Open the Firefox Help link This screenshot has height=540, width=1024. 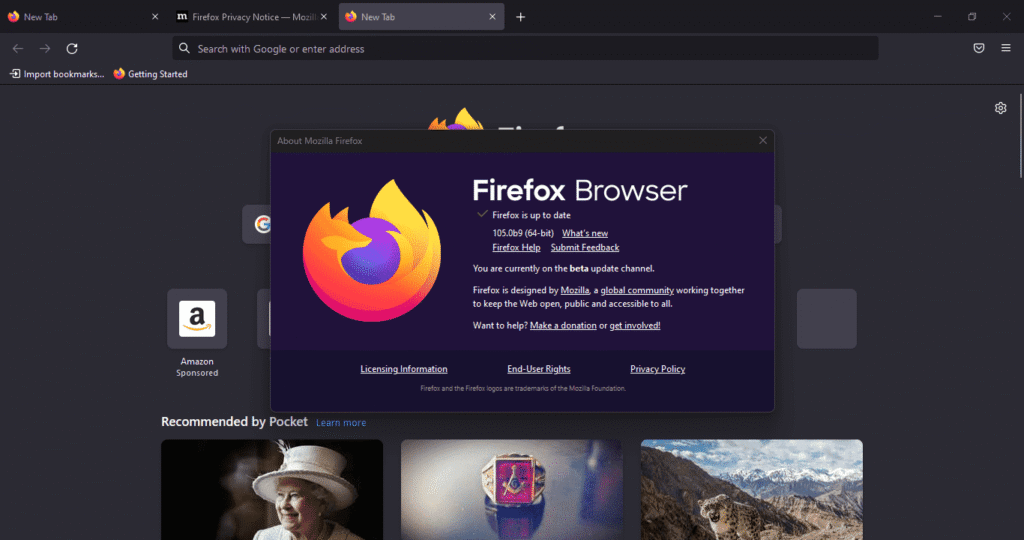pos(516,247)
